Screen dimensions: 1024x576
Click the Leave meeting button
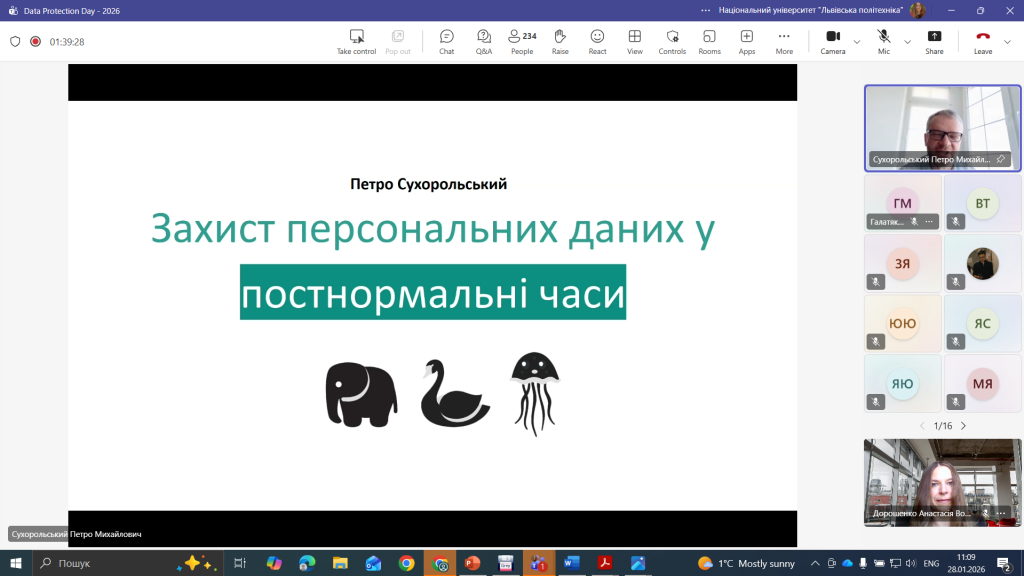coord(983,41)
